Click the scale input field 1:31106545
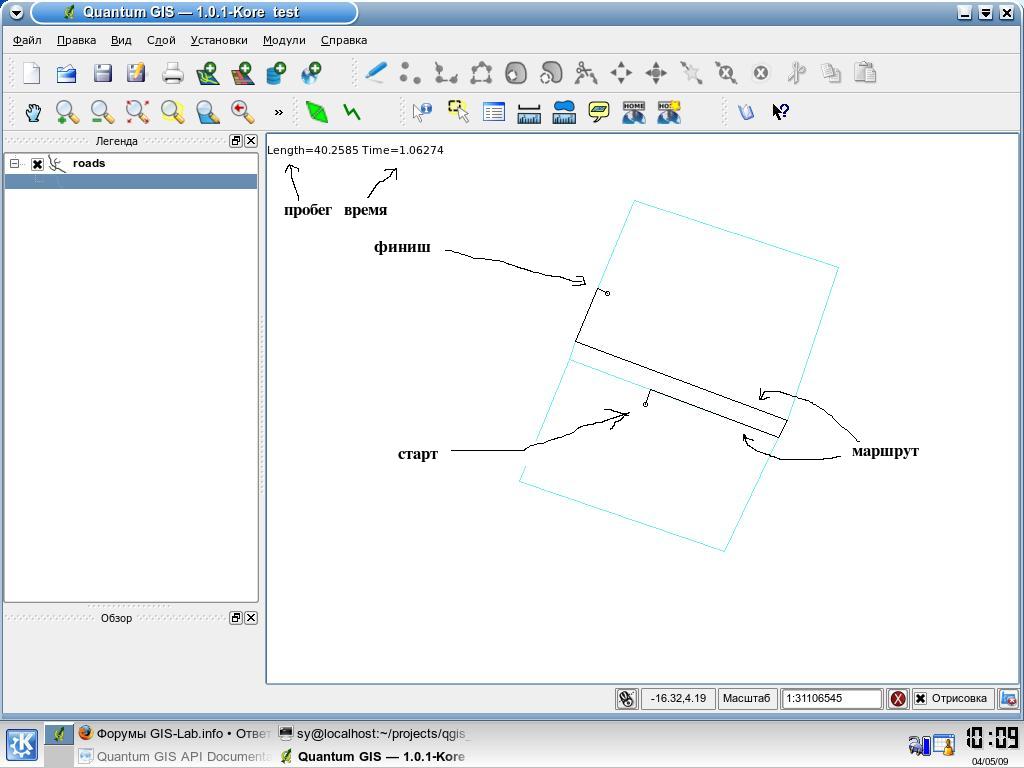 tap(831, 699)
